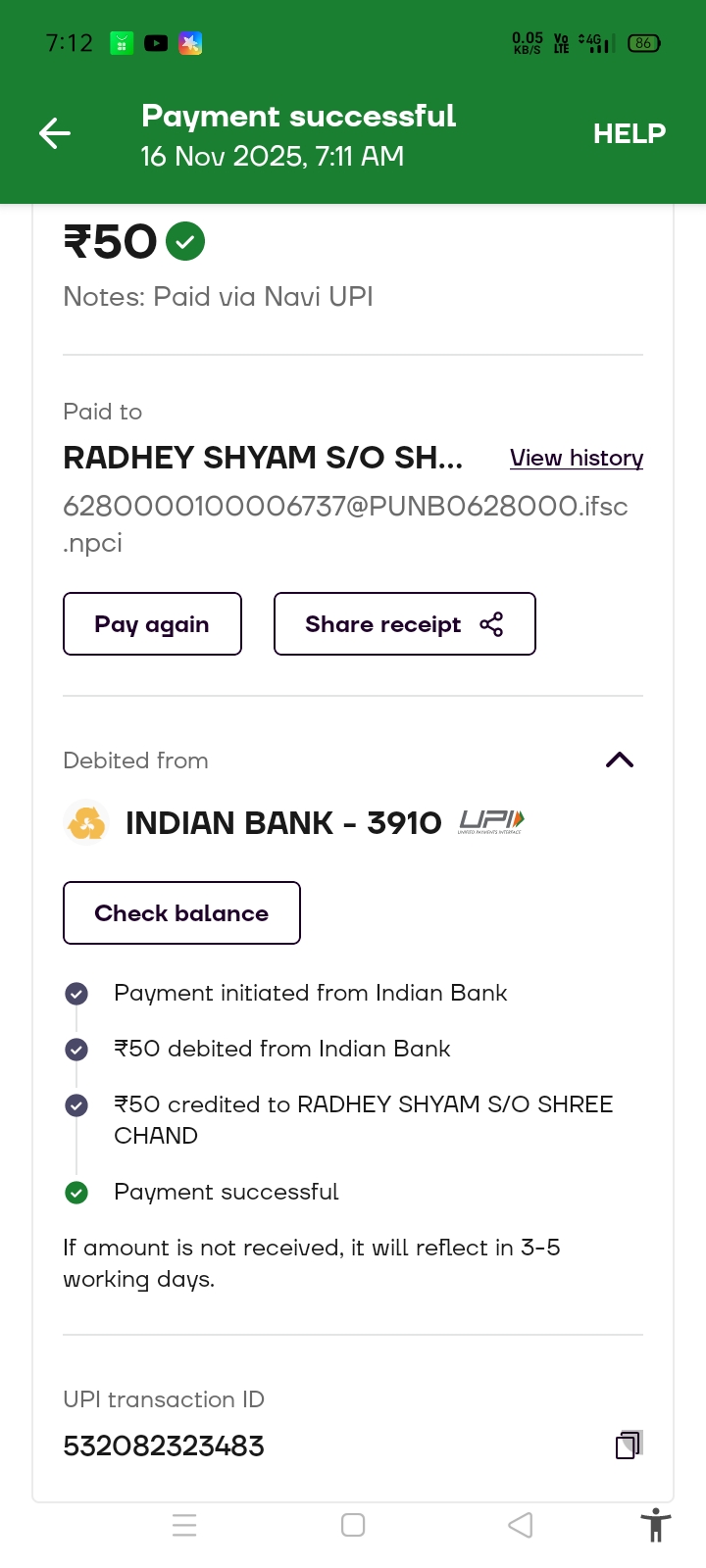This screenshot has width=706, height=1568.
Task: Tap the YouTube notification icon
Action: 156,43
